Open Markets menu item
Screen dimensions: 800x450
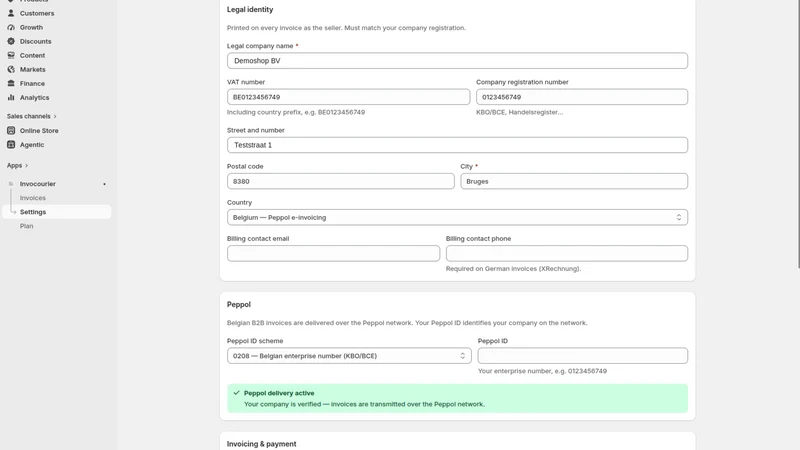coord(33,69)
